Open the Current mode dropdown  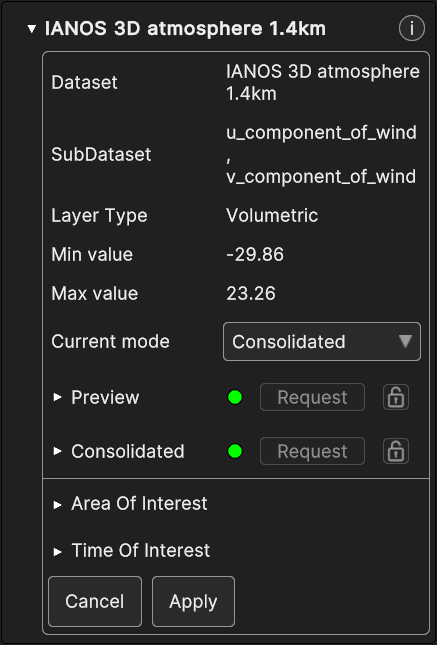(x=322, y=342)
